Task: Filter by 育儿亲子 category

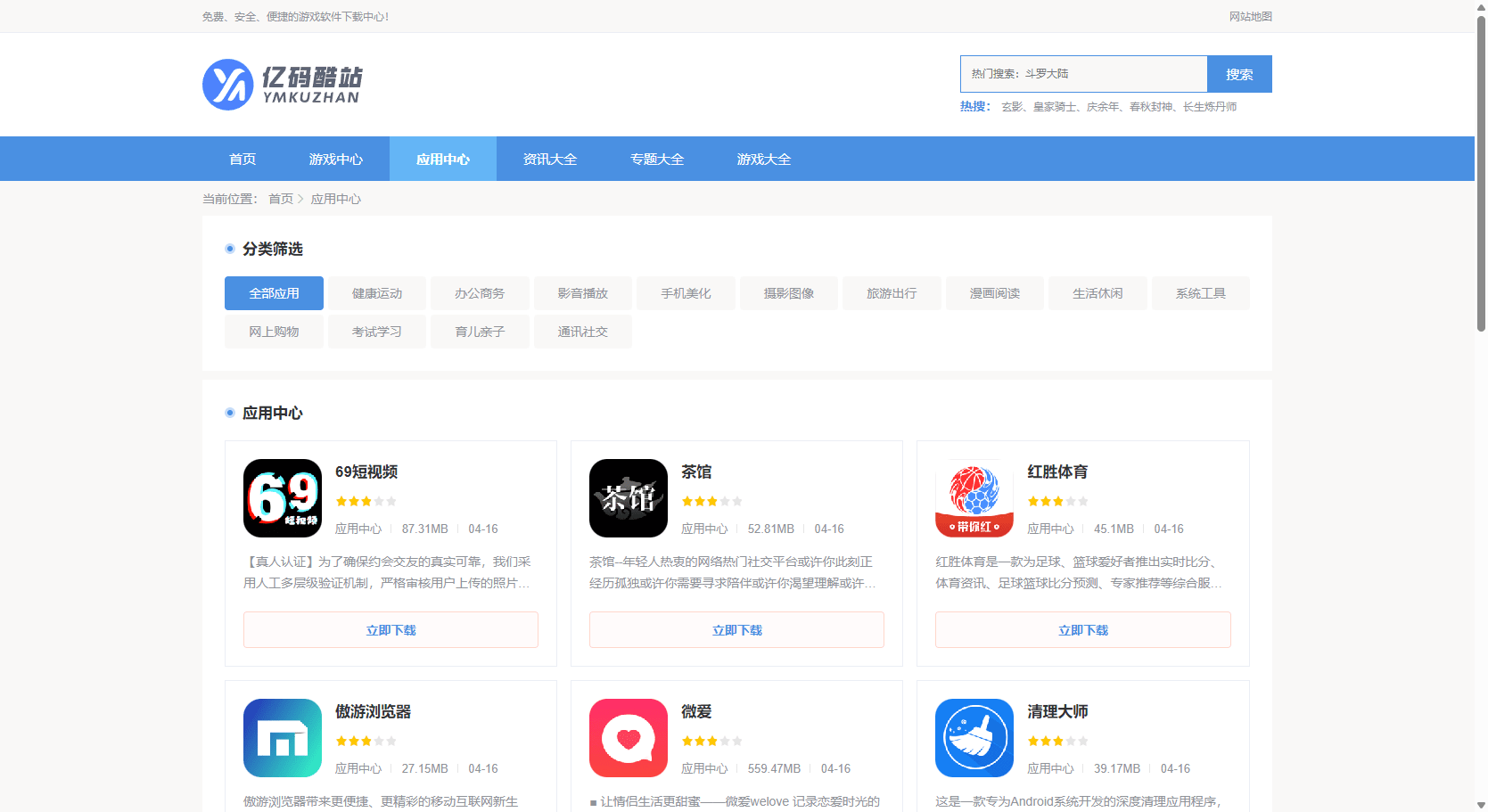Action: (x=480, y=332)
